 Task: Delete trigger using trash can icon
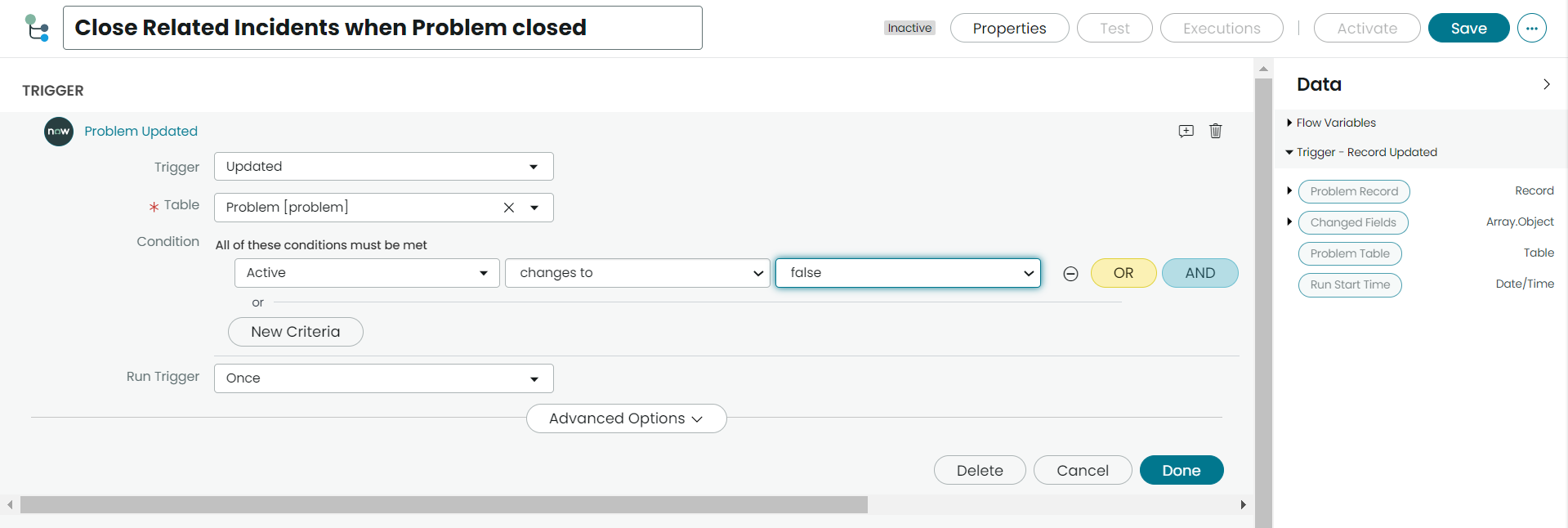tap(1215, 131)
